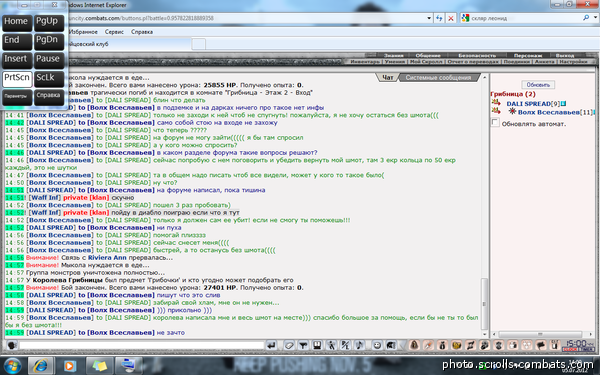Open the 'Справка' browser menu
Viewport: 600px width, 375px height.
(x=142, y=32)
